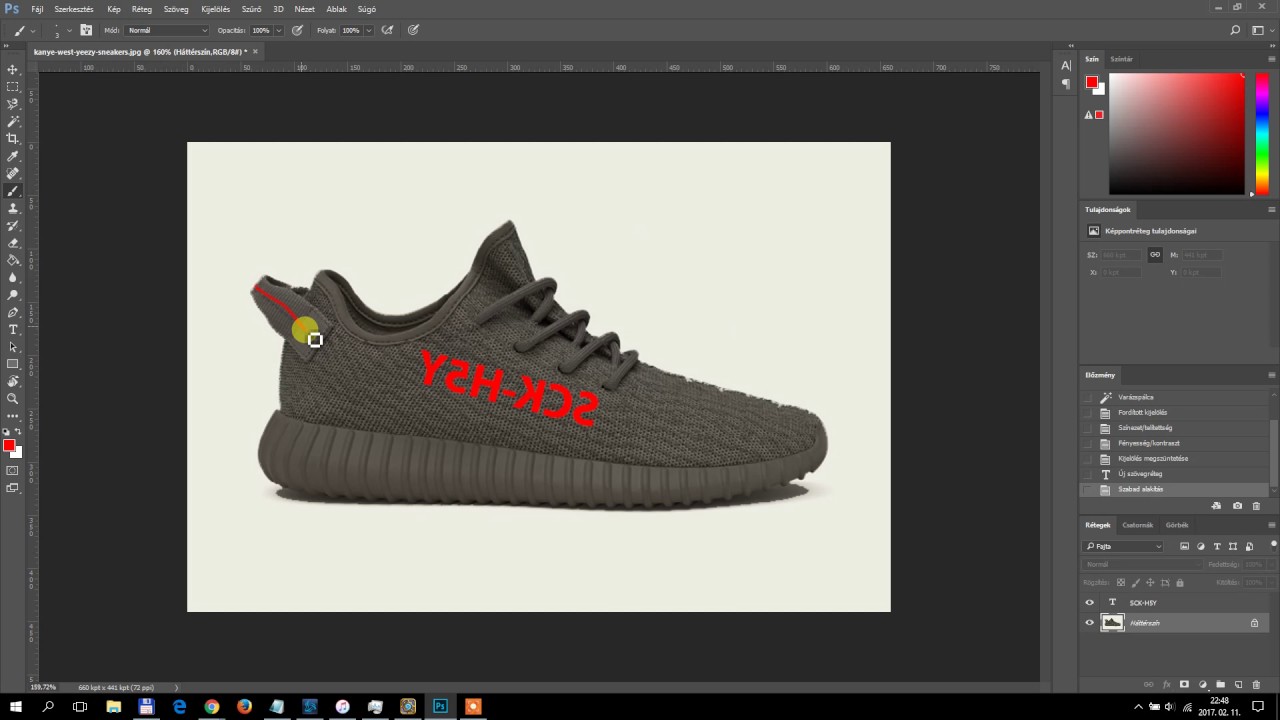Select the Rectangle shape tool

(13, 364)
